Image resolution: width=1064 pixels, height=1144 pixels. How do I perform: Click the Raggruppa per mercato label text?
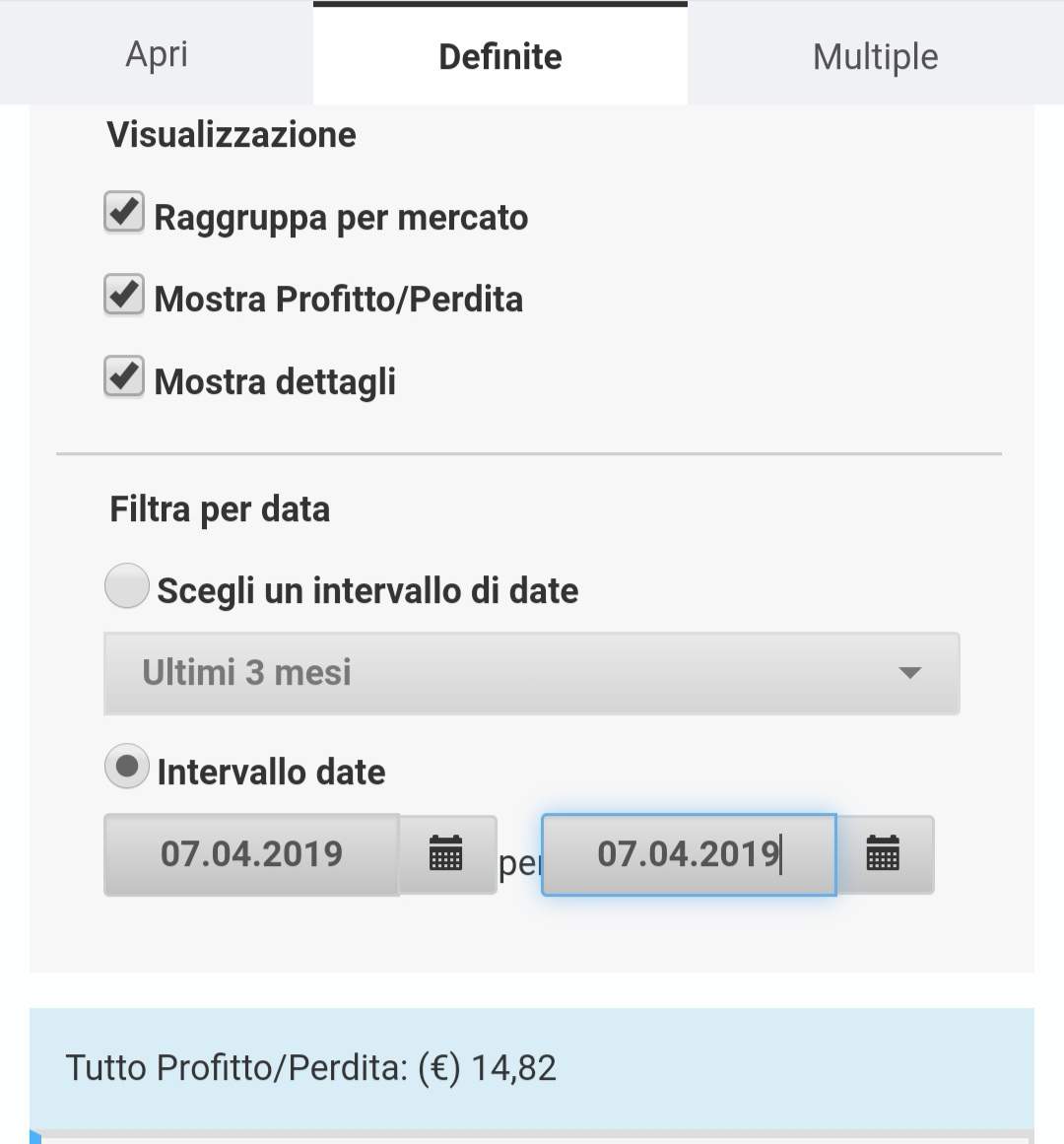point(341,218)
